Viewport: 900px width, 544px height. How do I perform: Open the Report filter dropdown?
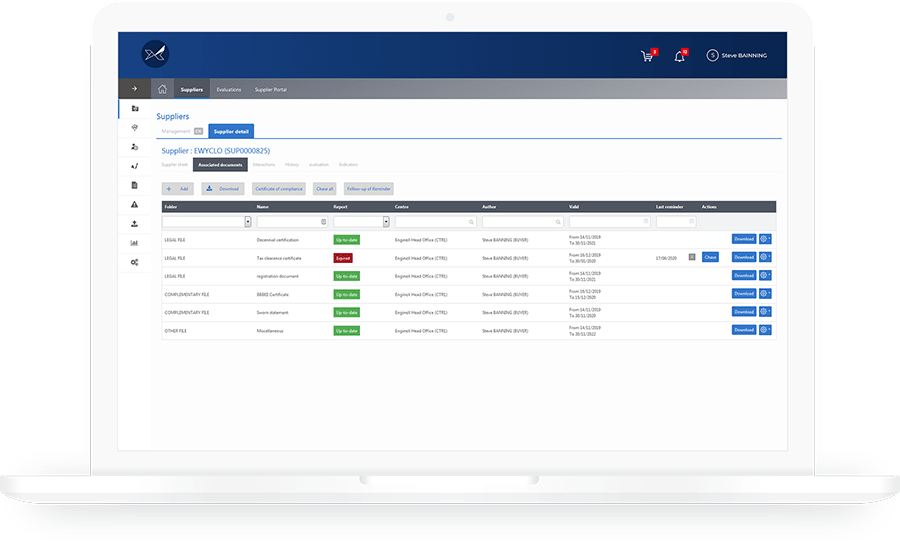[386, 222]
